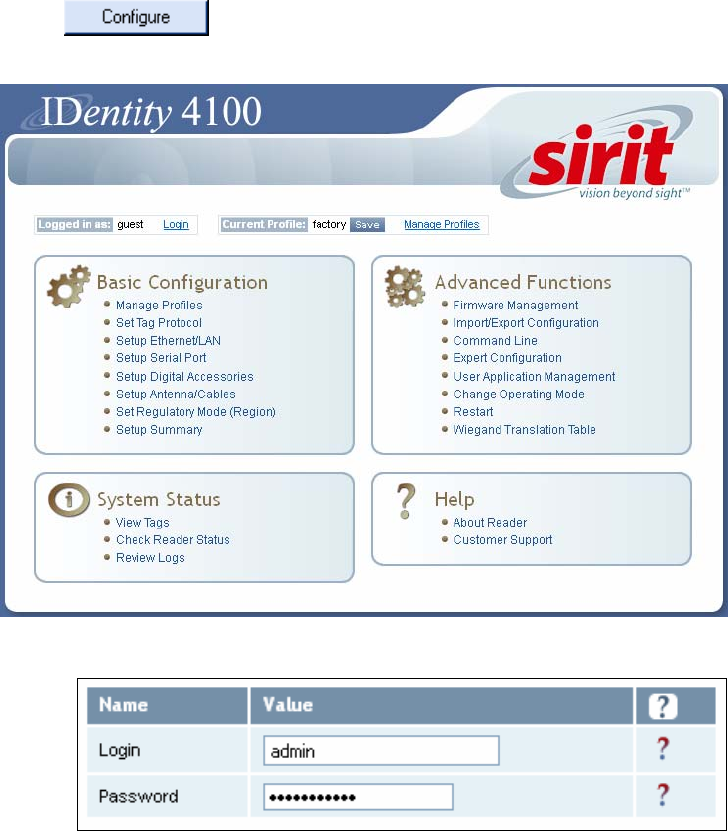This screenshot has width=728, height=831.
Task: Click the Basic Configuration gears icon
Action: click(69, 286)
